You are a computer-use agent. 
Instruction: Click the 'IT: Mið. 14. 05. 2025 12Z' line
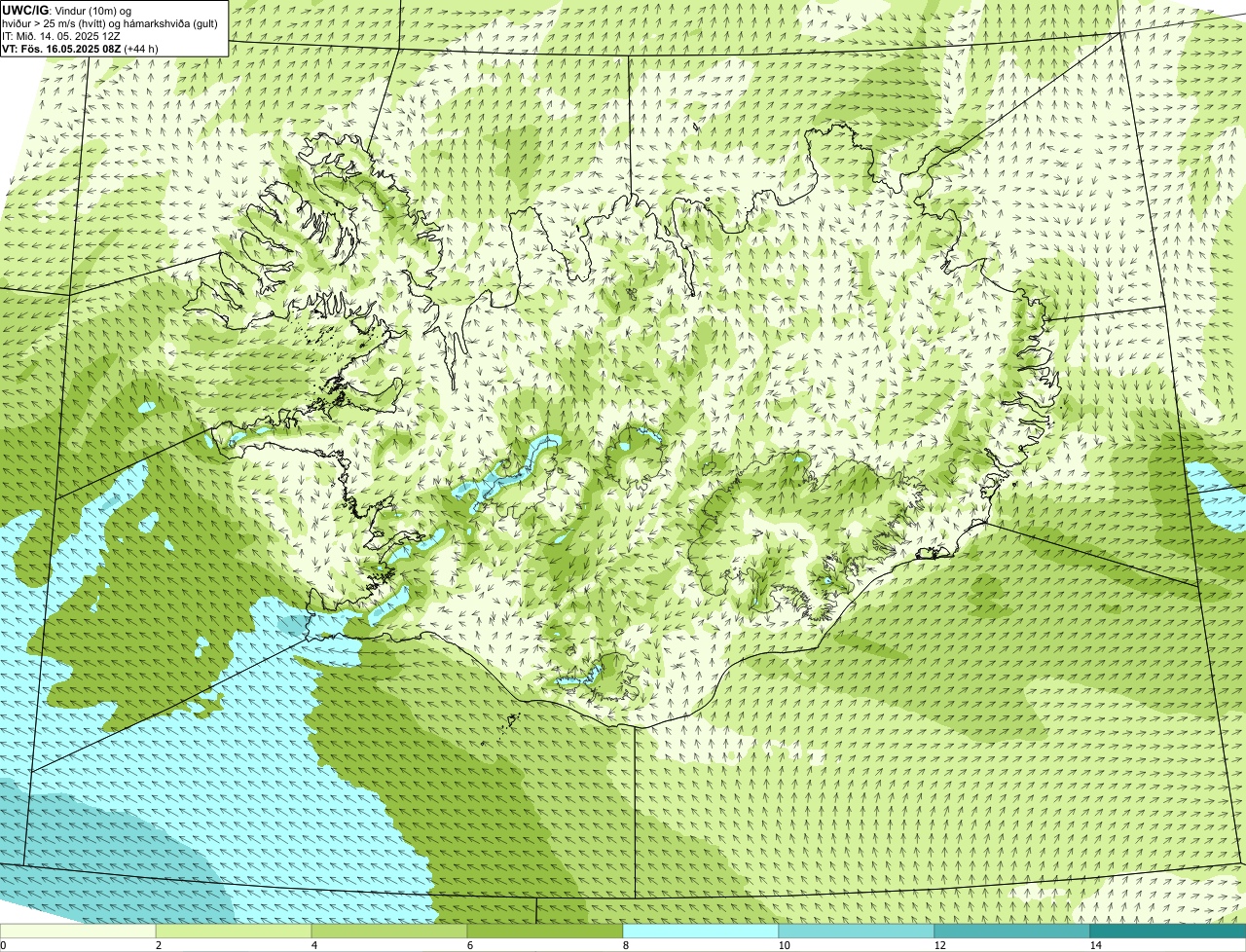tap(61, 36)
